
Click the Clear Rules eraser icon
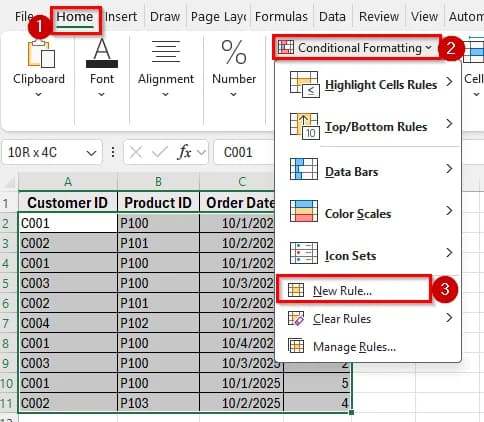point(296,318)
